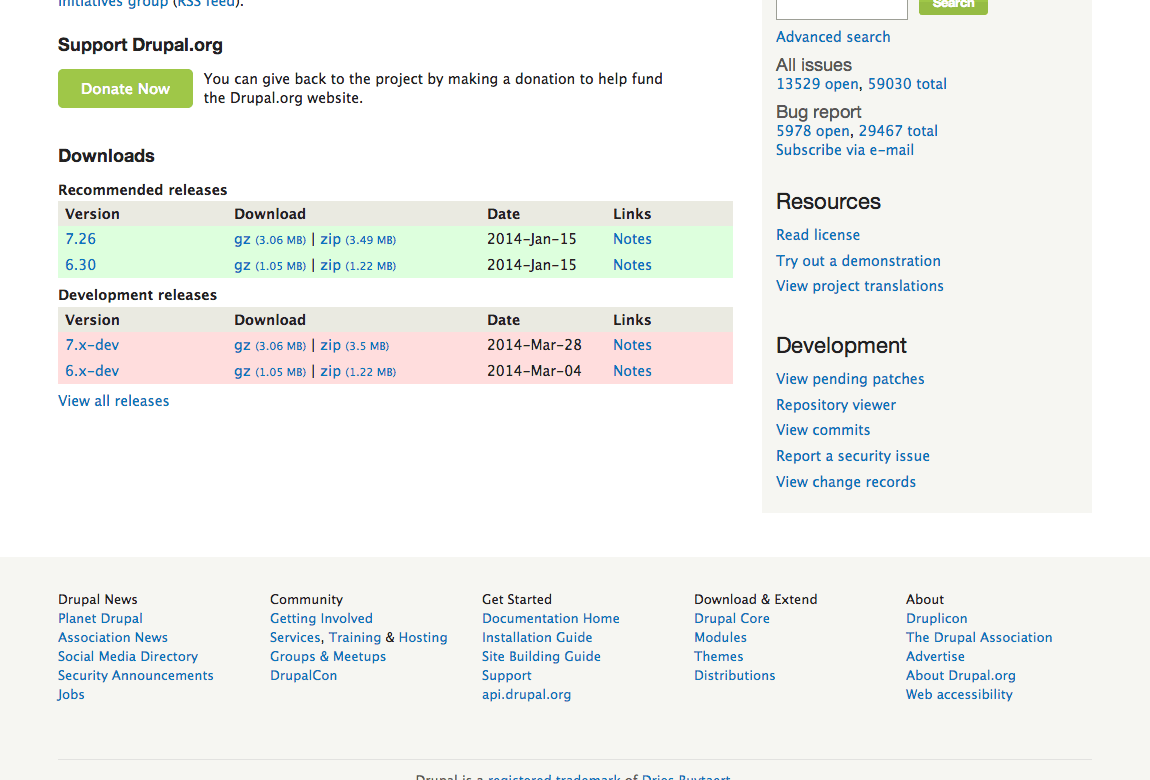
Task: Click the Jobs footer link
Action: click(71, 694)
